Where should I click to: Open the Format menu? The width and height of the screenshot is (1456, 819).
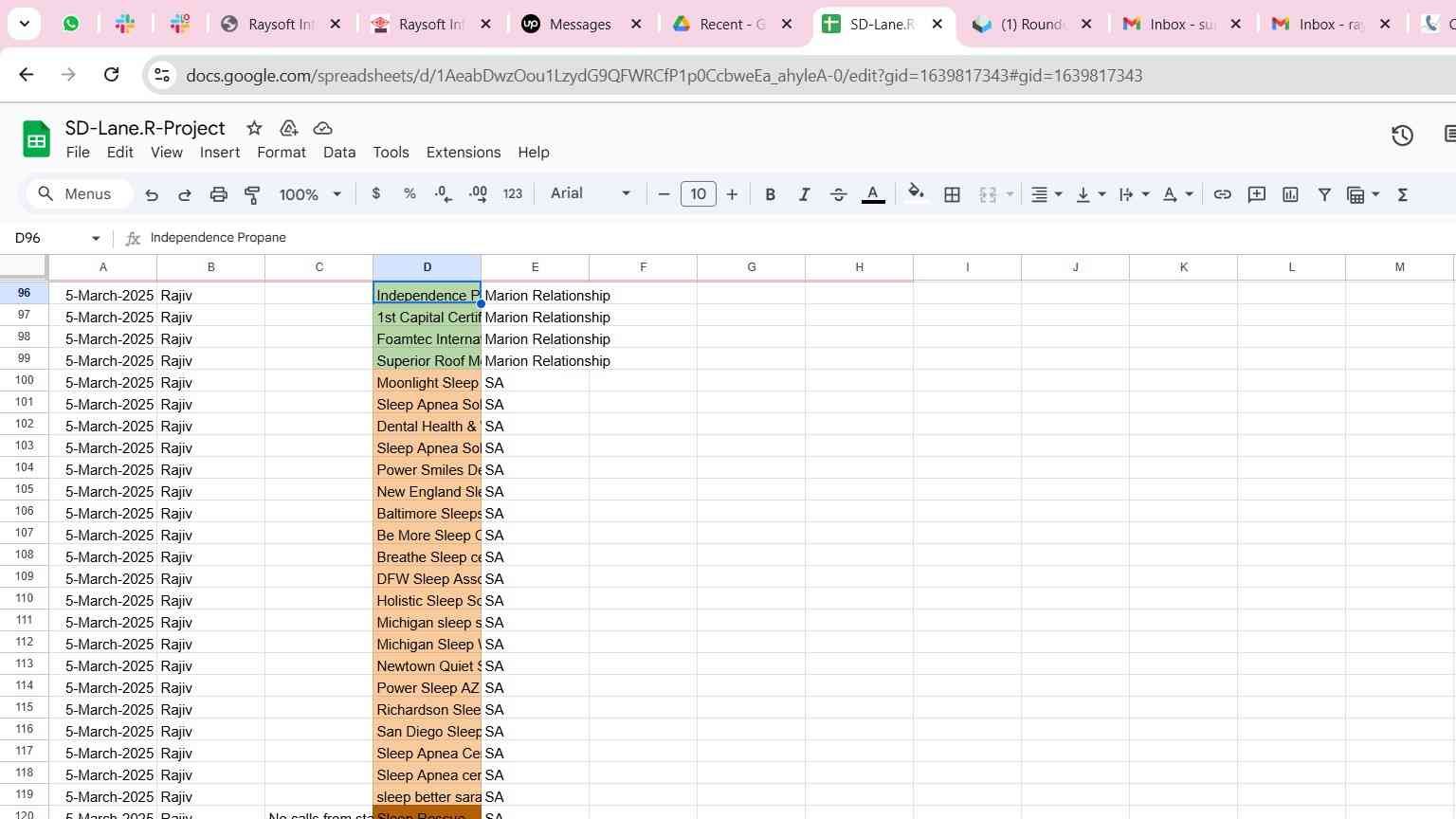coord(282,153)
